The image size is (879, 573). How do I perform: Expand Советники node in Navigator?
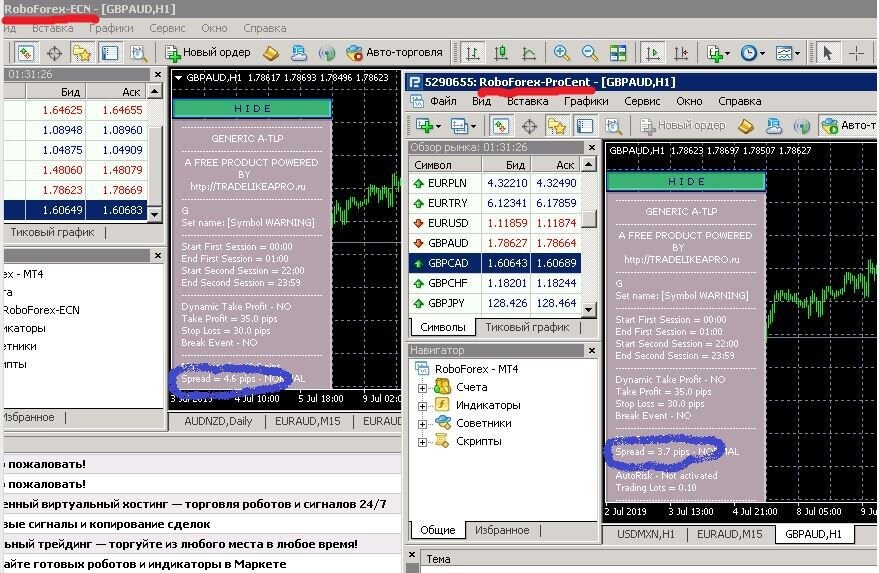tap(422, 424)
